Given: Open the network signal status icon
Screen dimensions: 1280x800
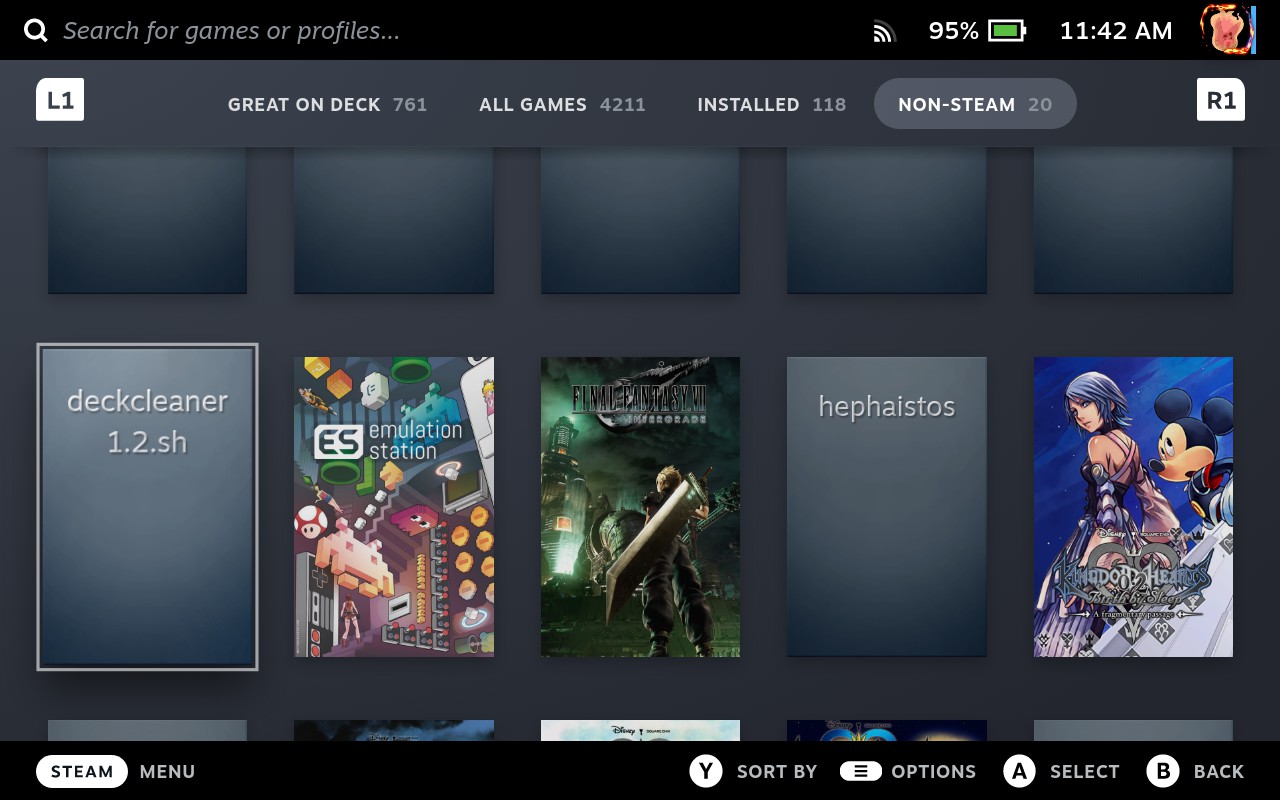Looking at the screenshot, I should point(883,32).
